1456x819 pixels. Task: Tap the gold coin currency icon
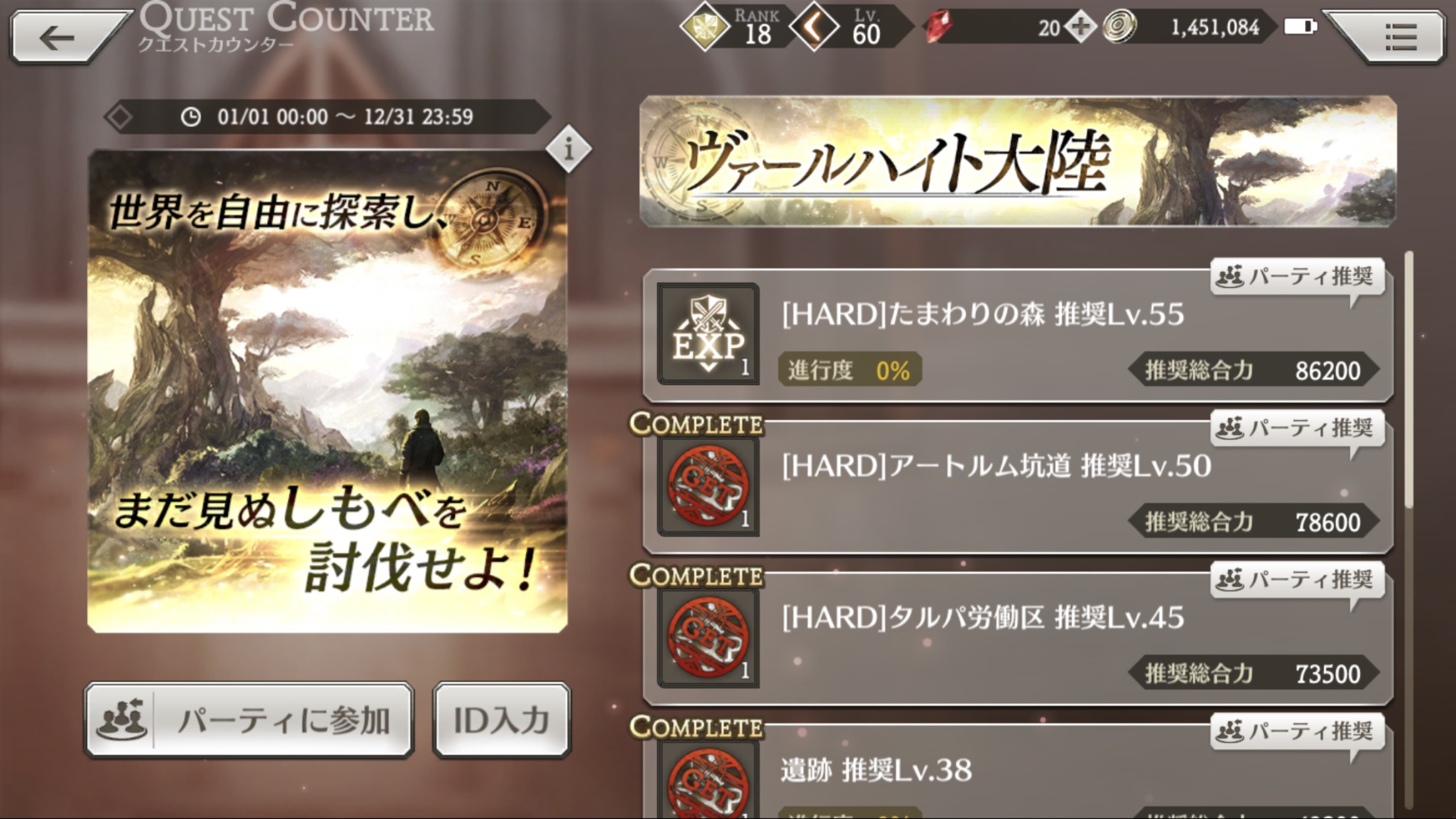click(x=1120, y=28)
